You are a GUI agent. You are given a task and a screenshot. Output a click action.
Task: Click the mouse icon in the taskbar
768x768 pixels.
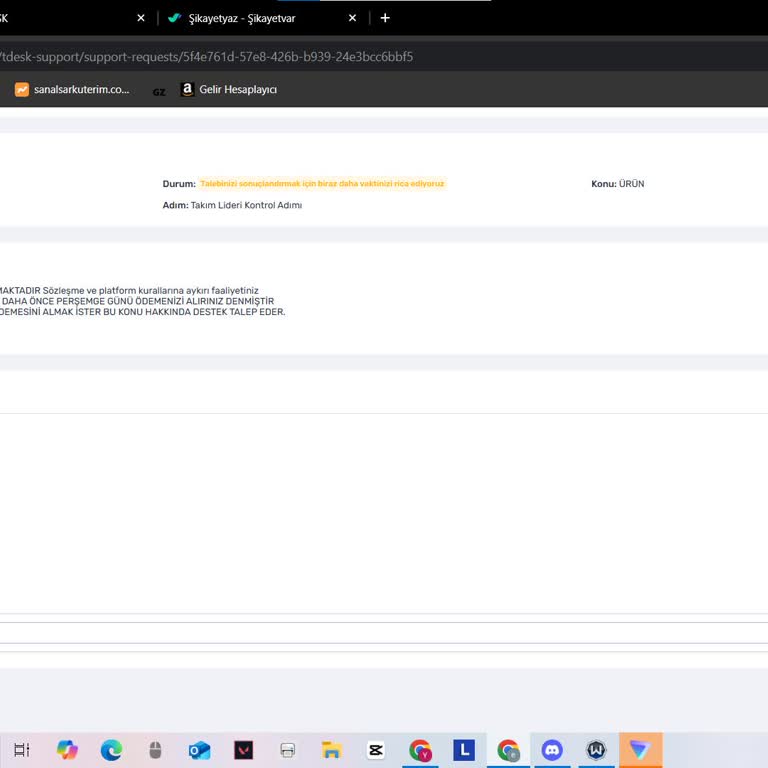point(155,750)
